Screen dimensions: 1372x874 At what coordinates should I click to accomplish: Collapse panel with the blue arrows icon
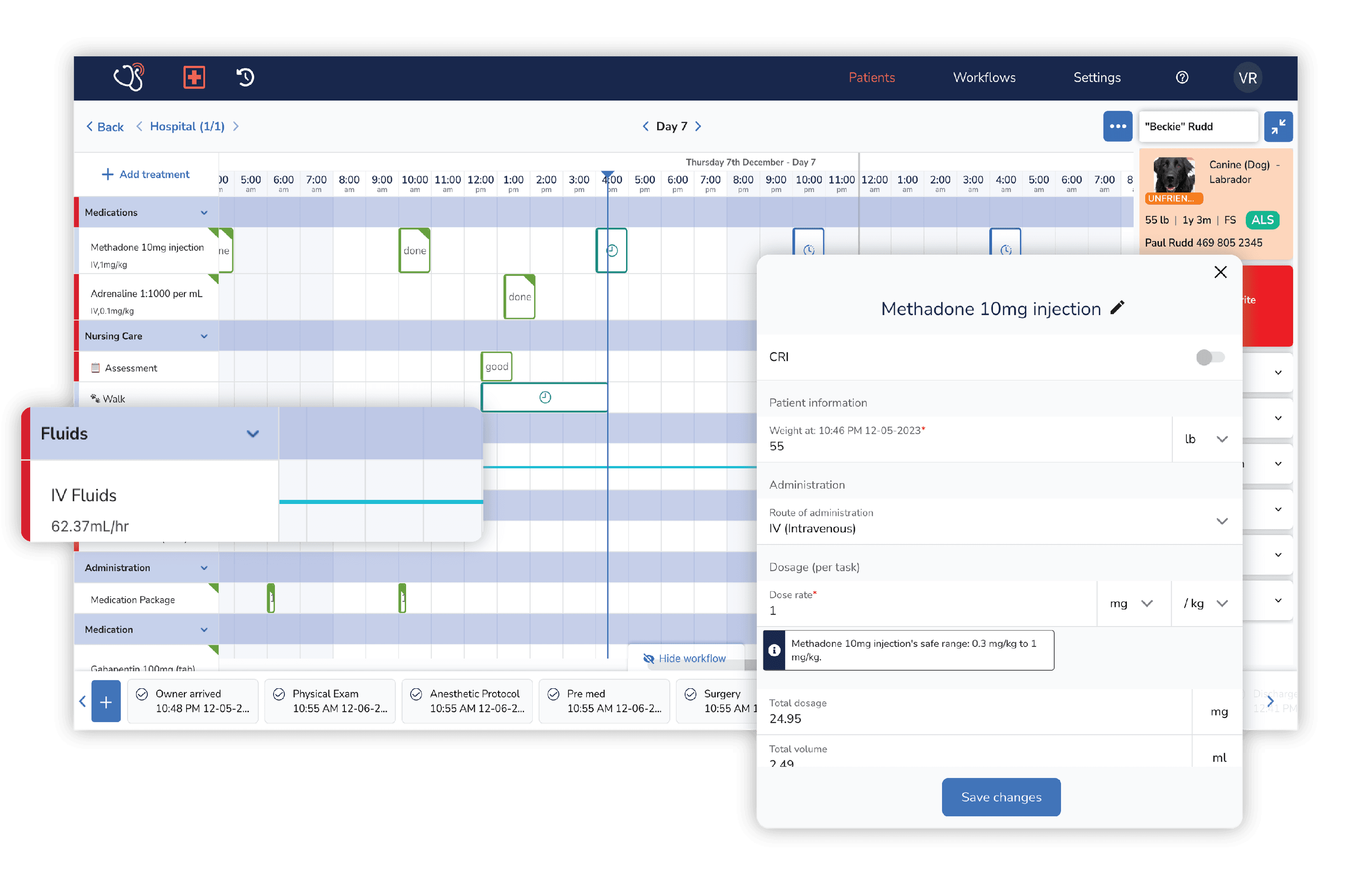(x=1278, y=127)
